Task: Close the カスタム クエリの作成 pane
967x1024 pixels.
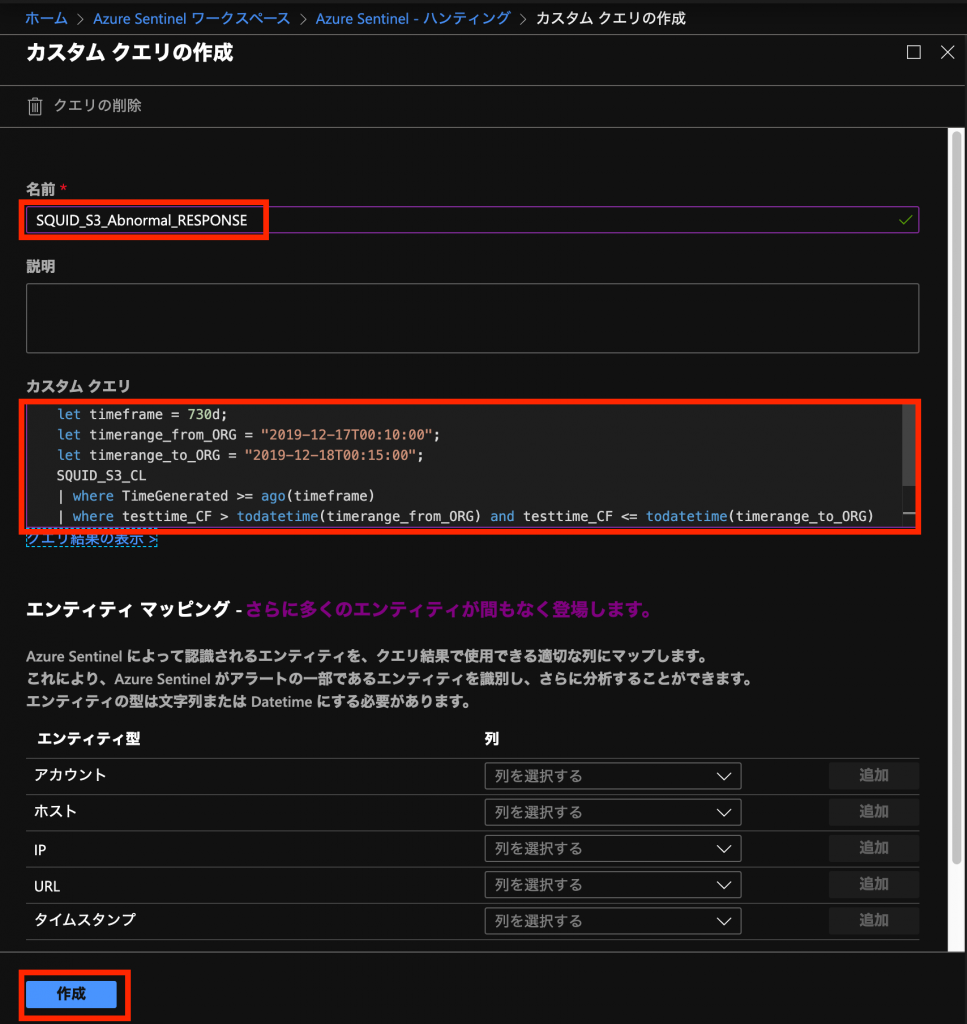Action: [x=947, y=52]
